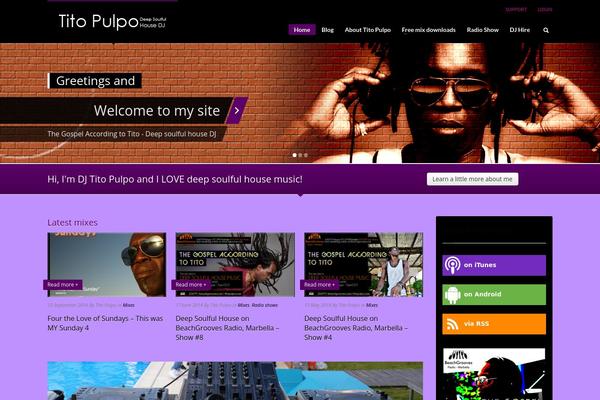Click the Android robot icon
Screen dimensions: 600x400
pos(452,294)
